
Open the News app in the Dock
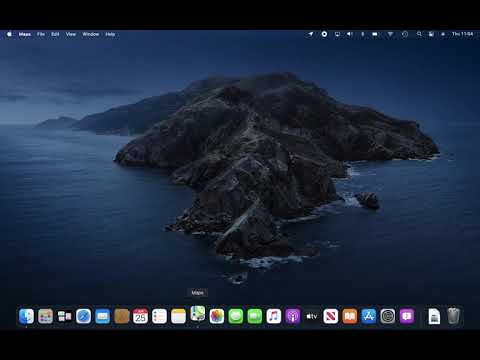[331, 316]
